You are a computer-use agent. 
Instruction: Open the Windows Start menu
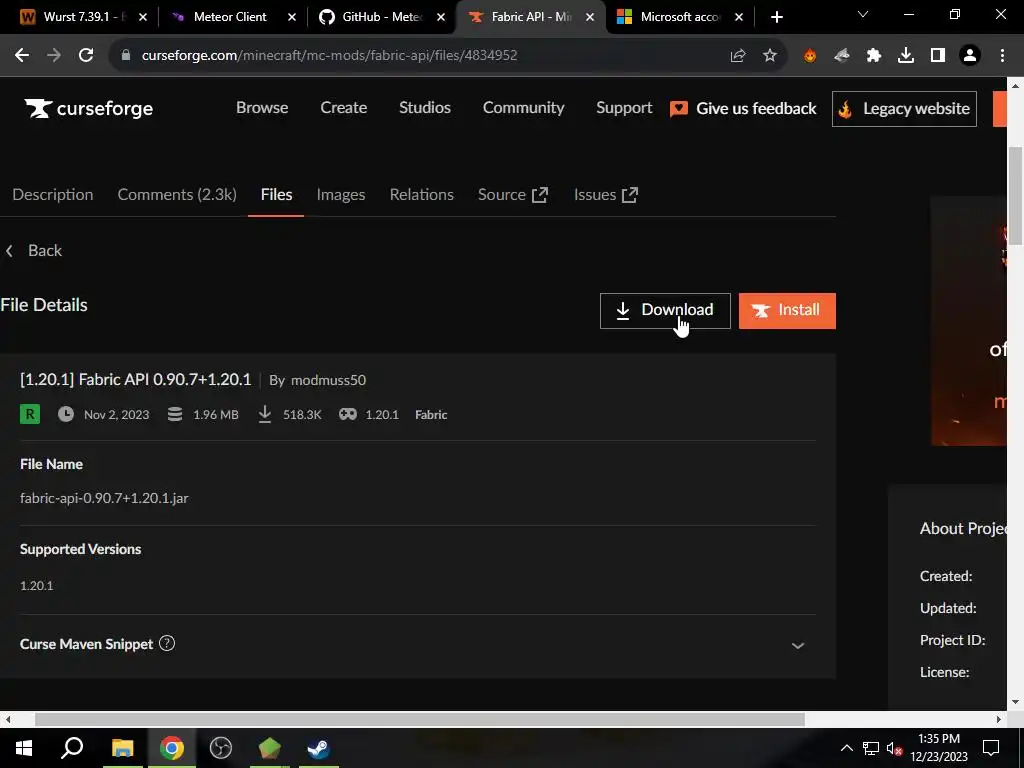click(24, 748)
